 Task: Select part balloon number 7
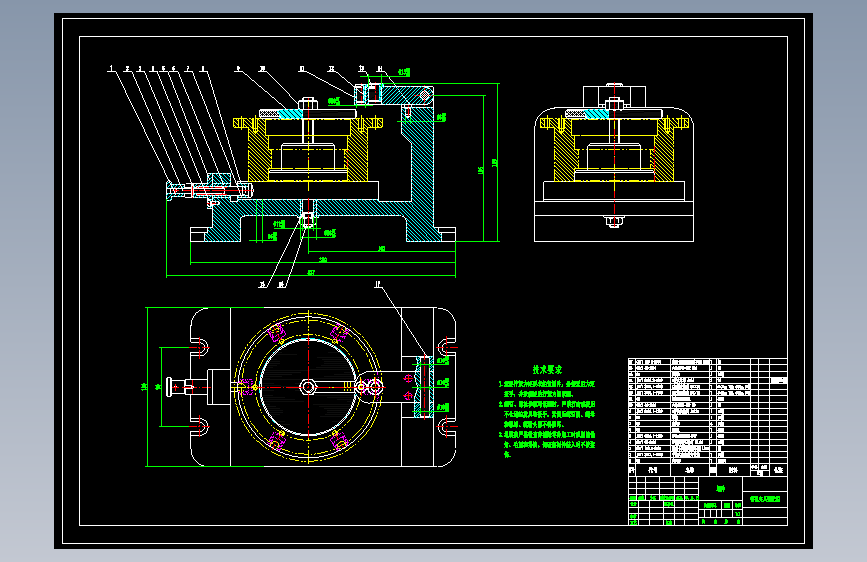pos(187,69)
